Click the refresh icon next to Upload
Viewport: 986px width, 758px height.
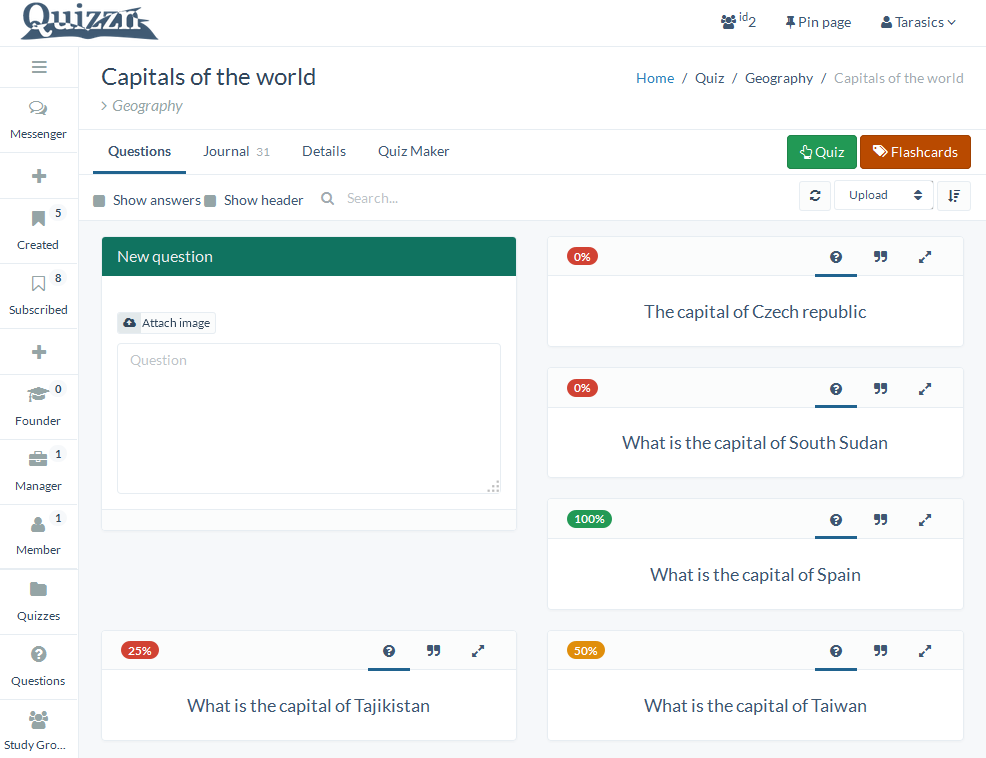815,196
